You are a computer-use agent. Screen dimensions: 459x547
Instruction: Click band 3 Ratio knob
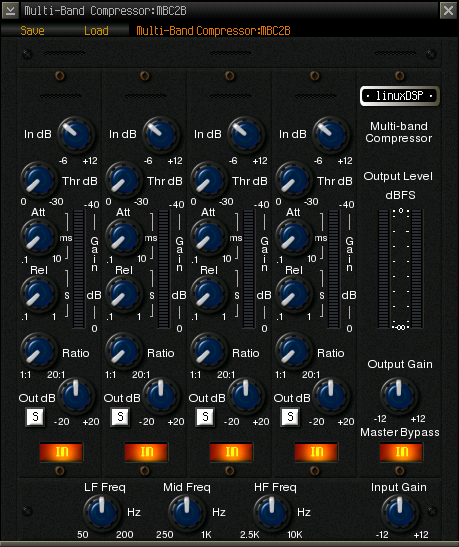(x=209, y=352)
